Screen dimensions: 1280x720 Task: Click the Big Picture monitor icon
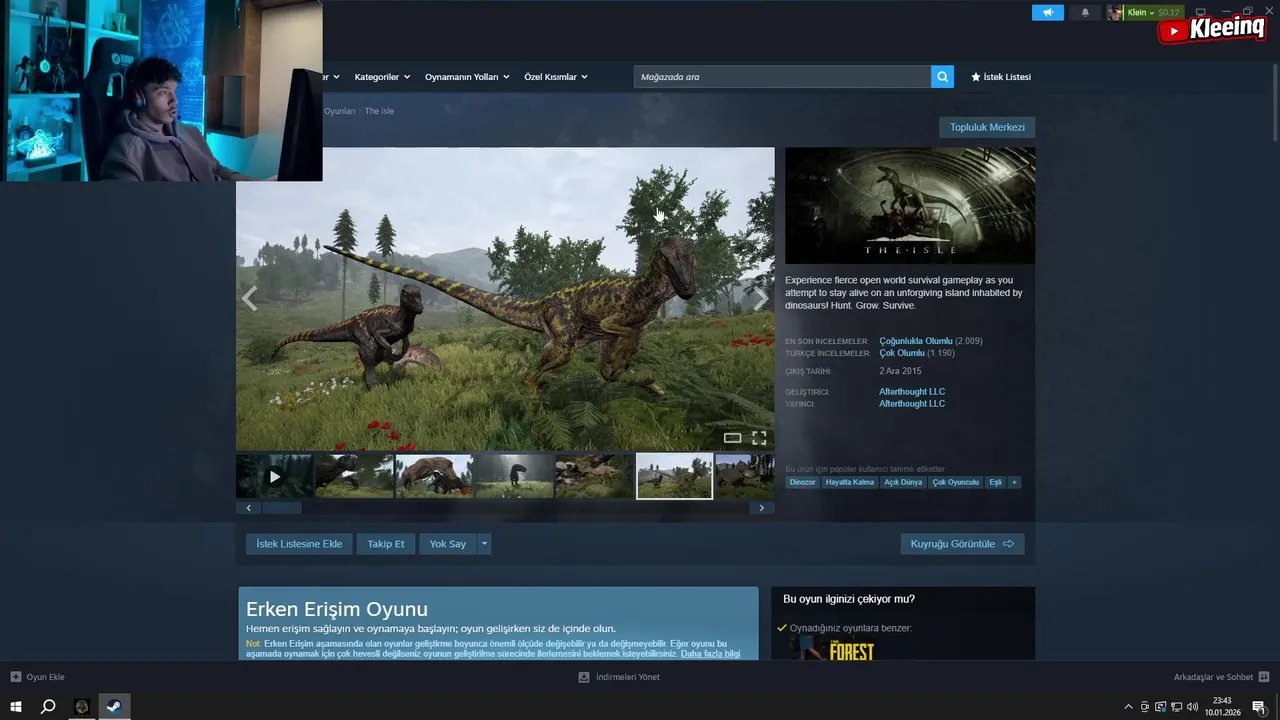tap(1201, 12)
